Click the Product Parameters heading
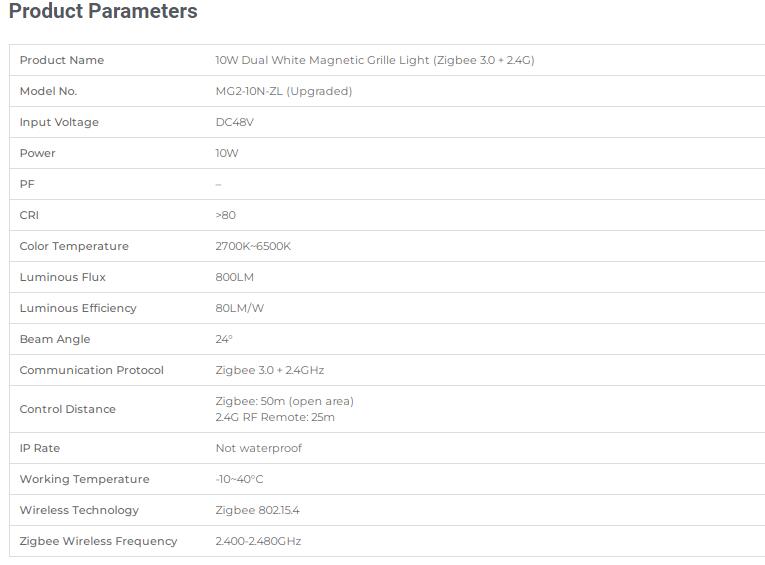This screenshot has height=565, width=765. (103, 12)
